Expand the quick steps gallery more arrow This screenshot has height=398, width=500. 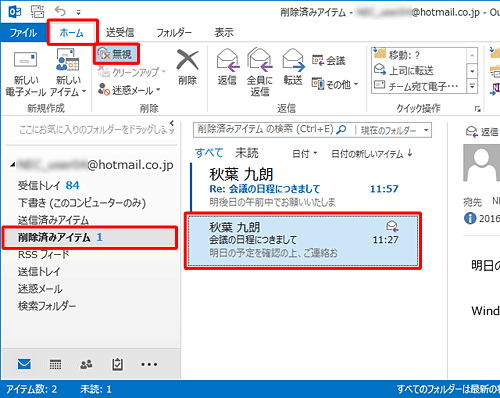[x=472, y=86]
